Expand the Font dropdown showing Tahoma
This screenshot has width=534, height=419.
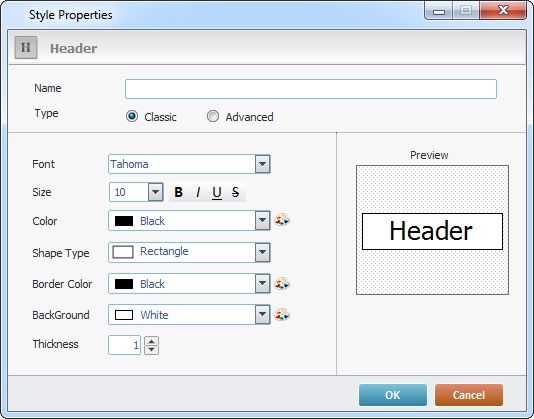pos(262,164)
